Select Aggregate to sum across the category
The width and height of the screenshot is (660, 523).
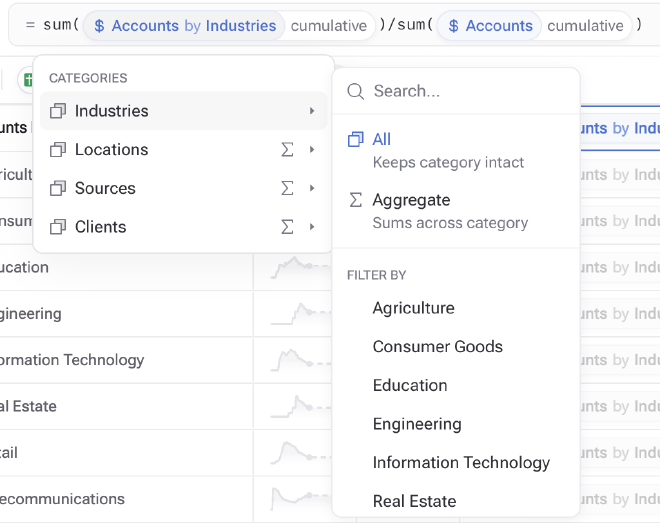coord(456,211)
